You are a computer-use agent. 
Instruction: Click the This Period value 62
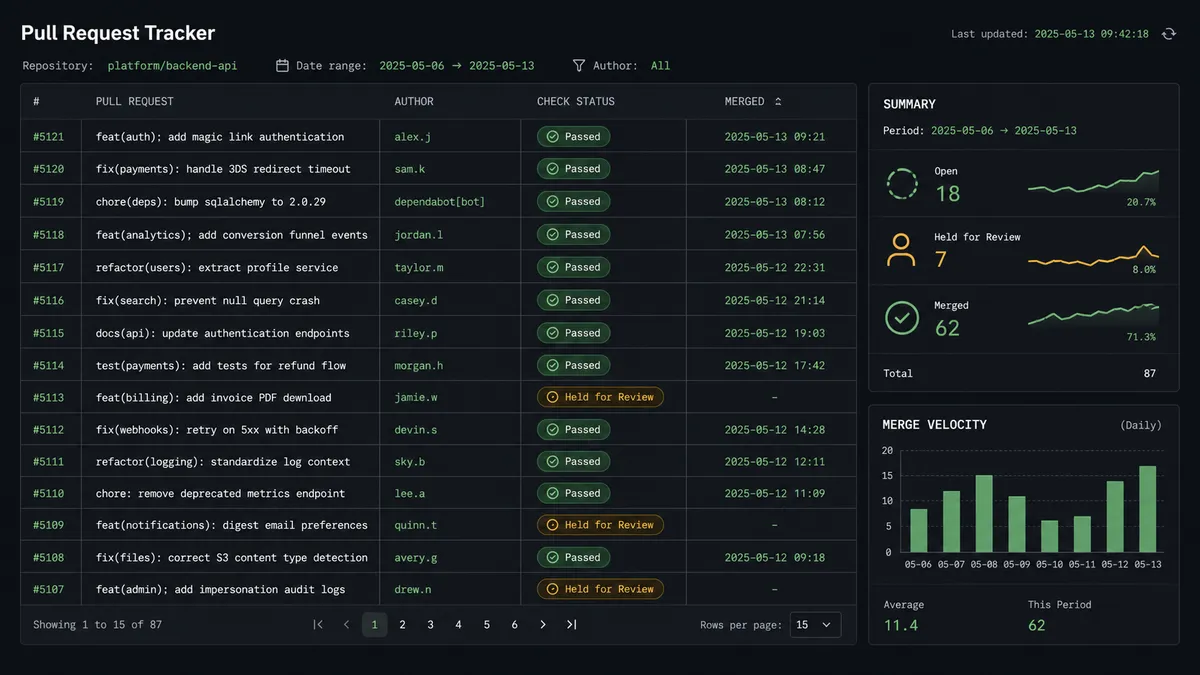(x=1037, y=625)
